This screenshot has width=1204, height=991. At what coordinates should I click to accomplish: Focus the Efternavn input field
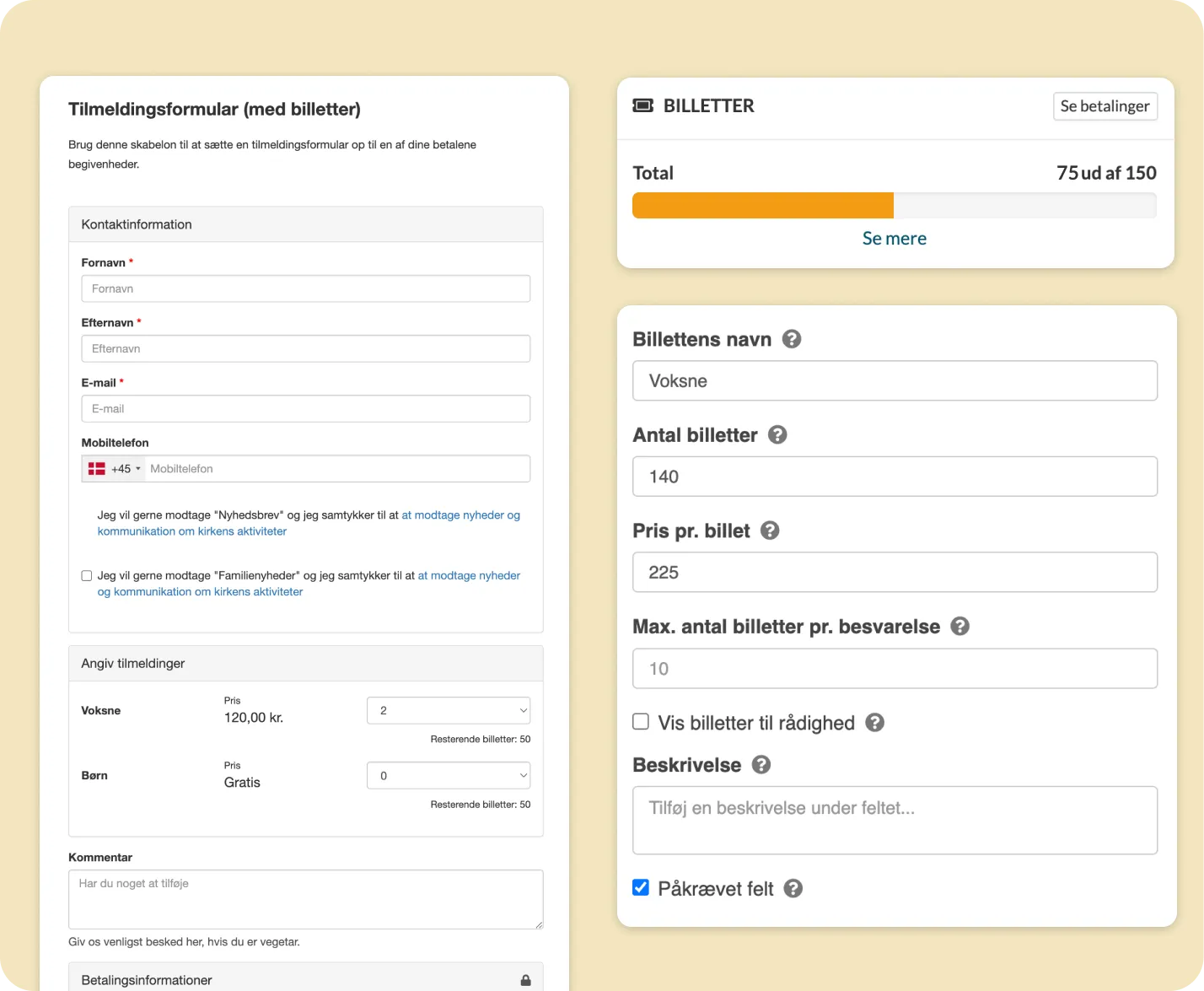[x=306, y=348]
